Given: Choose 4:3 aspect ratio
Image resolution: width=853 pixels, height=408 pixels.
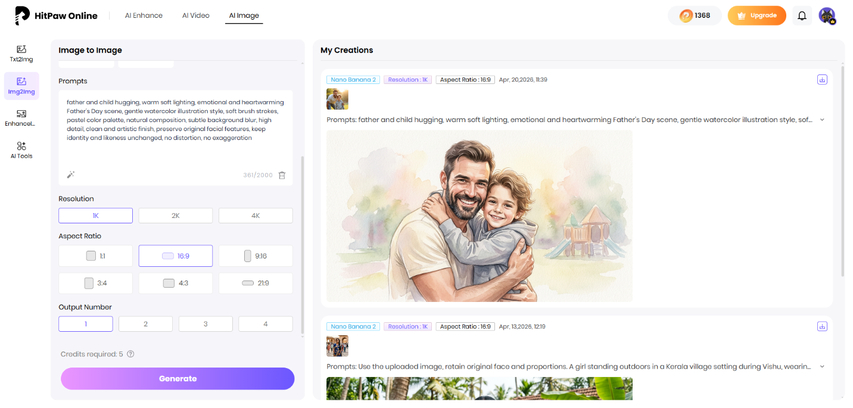Looking at the screenshot, I should click(176, 283).
